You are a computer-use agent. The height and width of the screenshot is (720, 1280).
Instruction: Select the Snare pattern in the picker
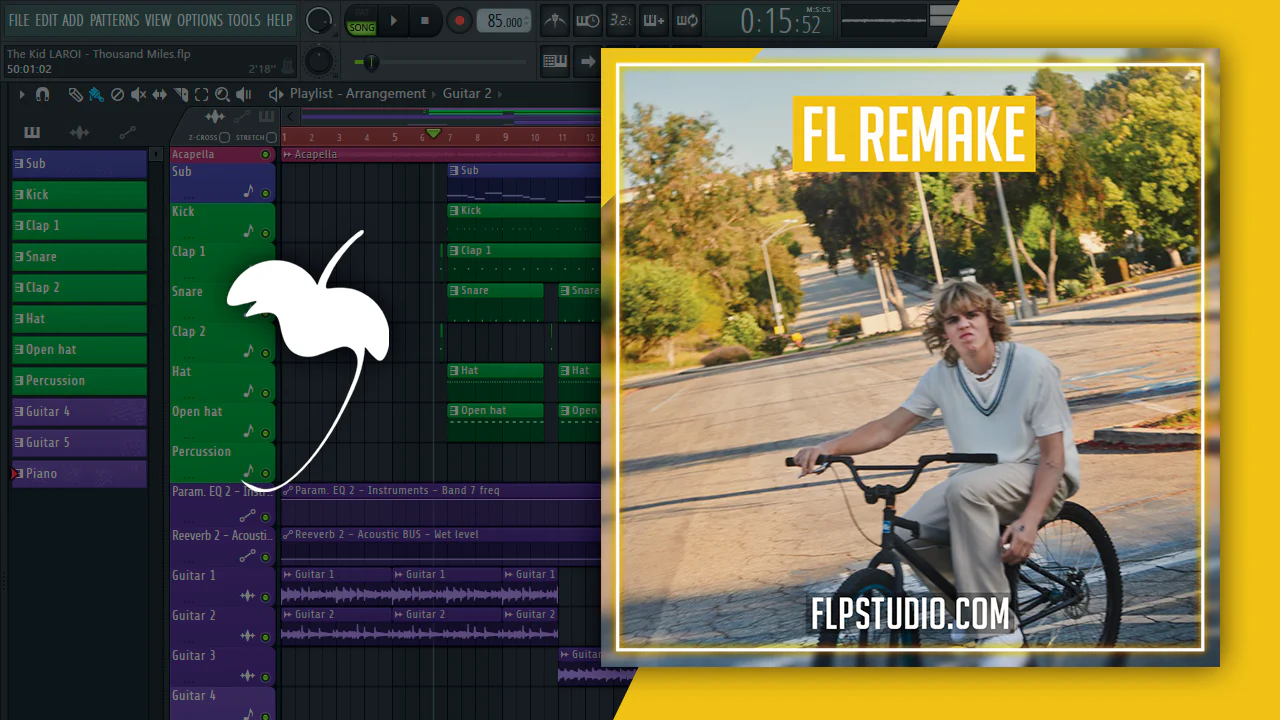(x=79, y=257)
